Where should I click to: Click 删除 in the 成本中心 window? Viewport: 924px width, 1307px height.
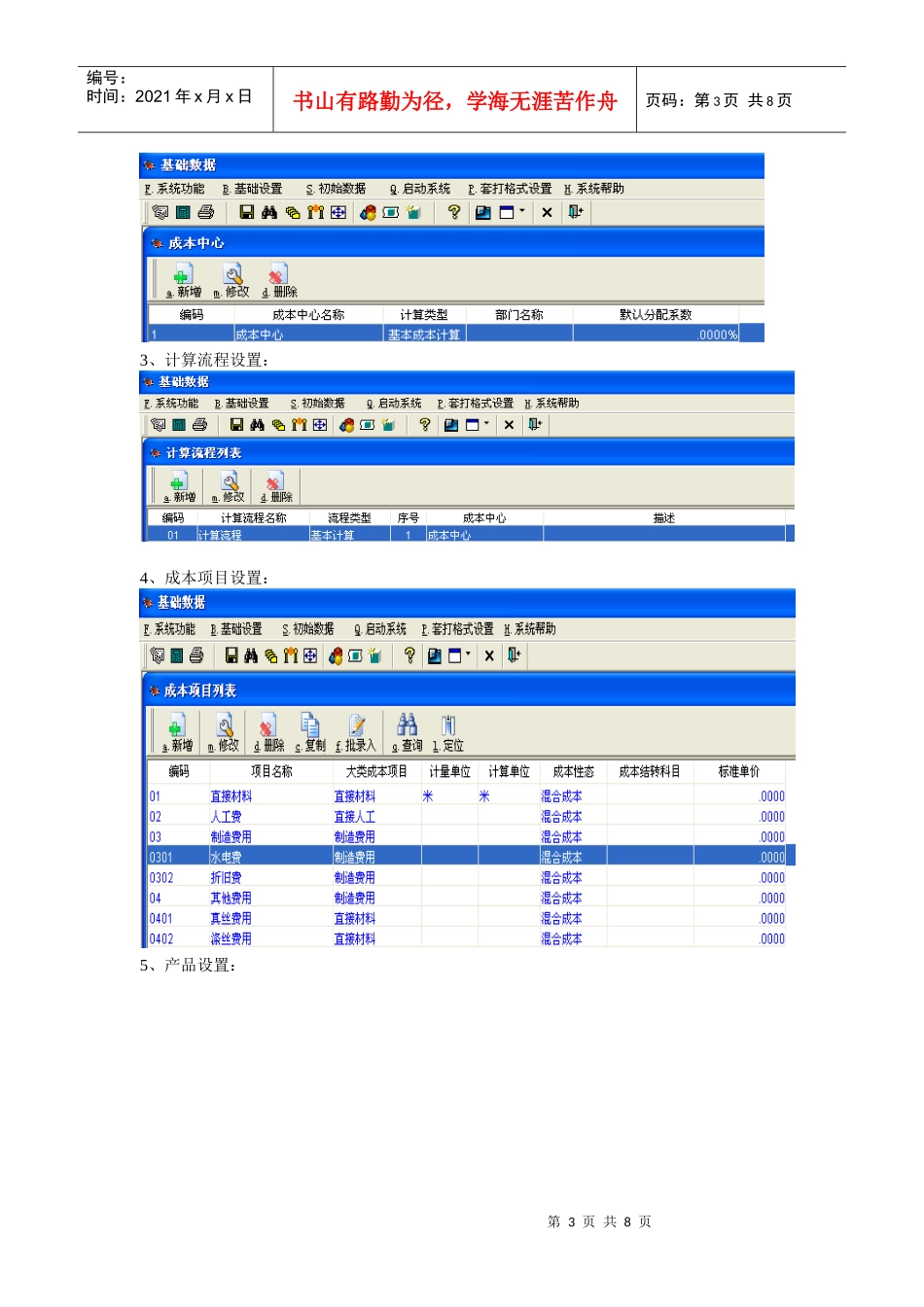tap(279, 281)
